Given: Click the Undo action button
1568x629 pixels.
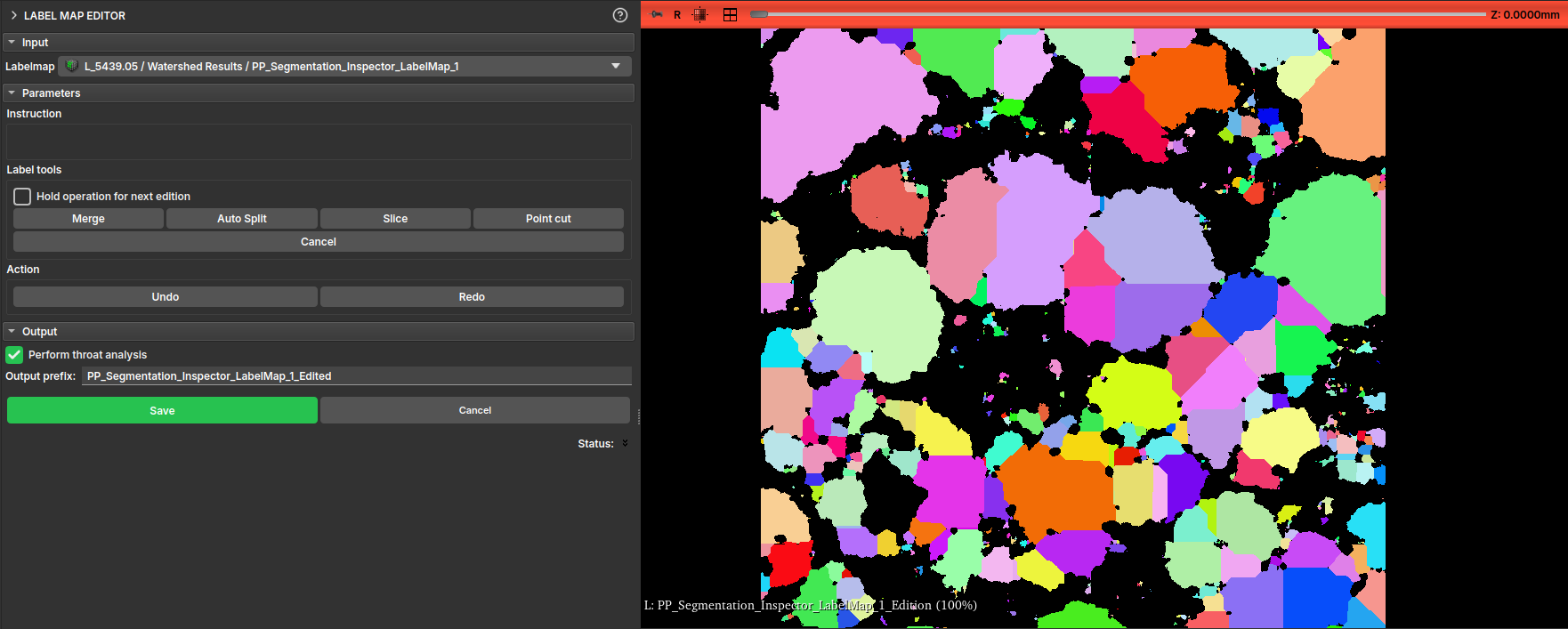Looking at the screenshot, I should point(165,297).
